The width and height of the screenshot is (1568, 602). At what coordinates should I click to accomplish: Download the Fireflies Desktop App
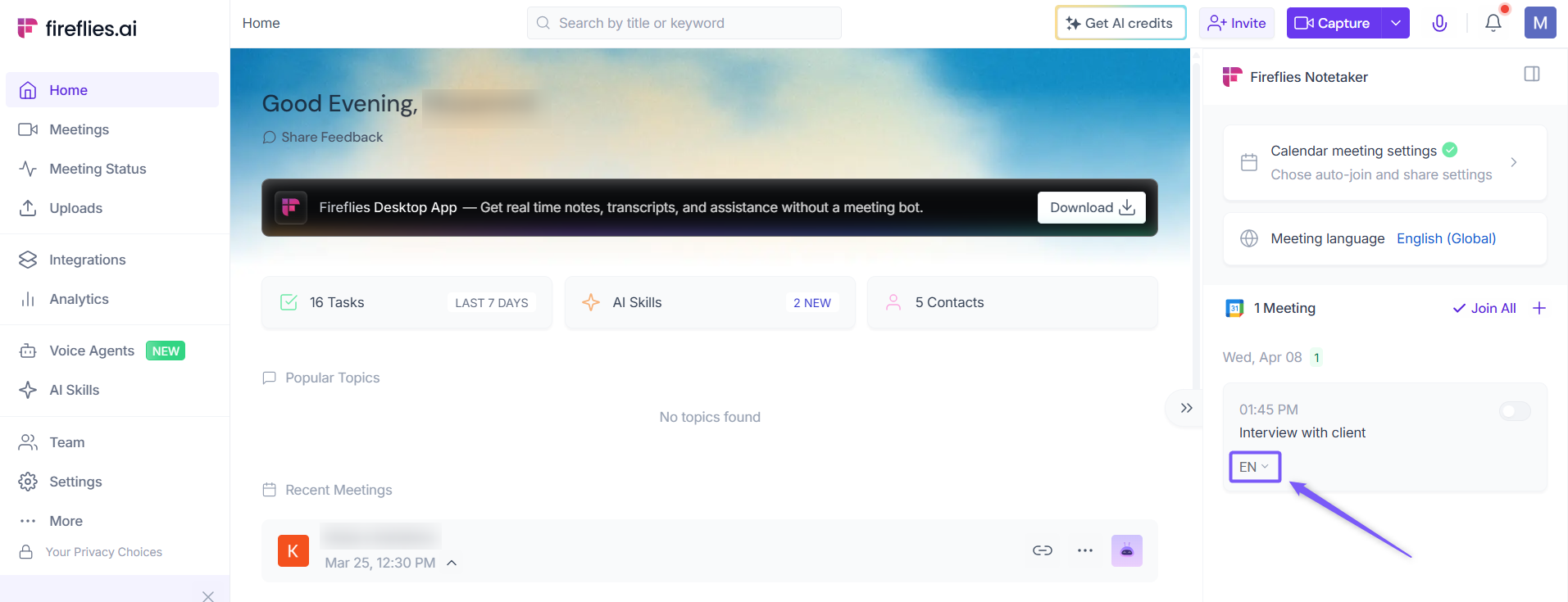point(1092,207)
